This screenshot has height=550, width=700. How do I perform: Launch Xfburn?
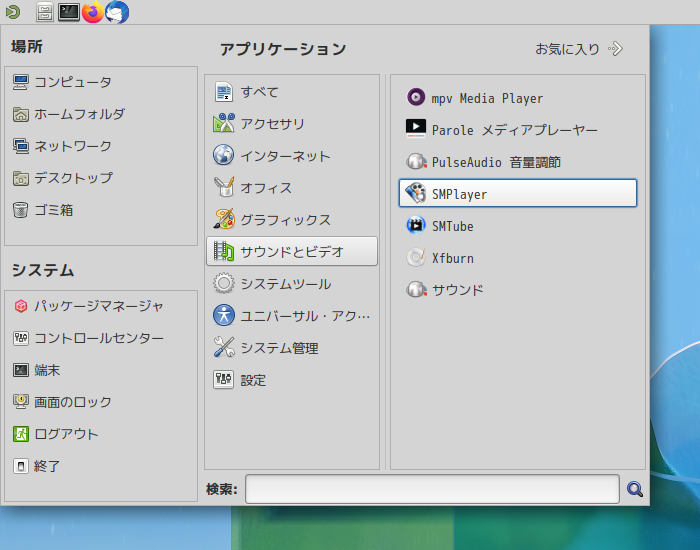(x=518, y=258)
